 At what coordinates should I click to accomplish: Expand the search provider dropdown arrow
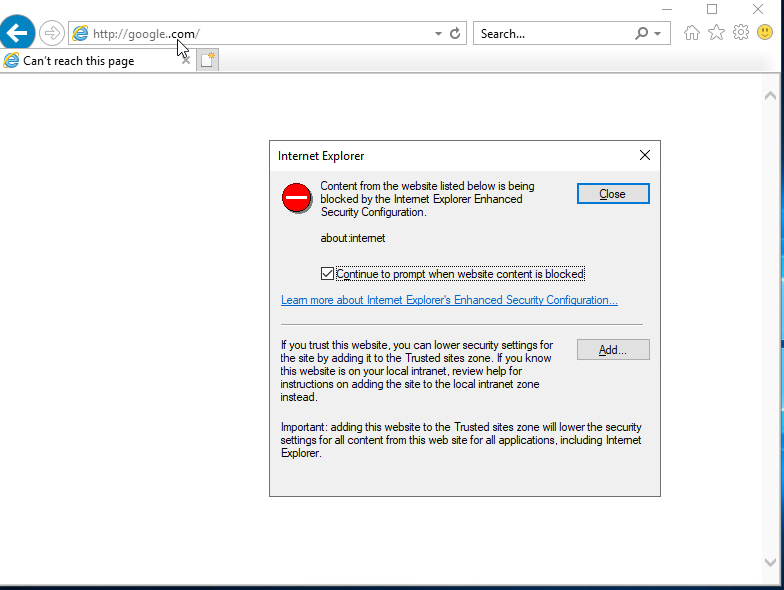(658, 34)
